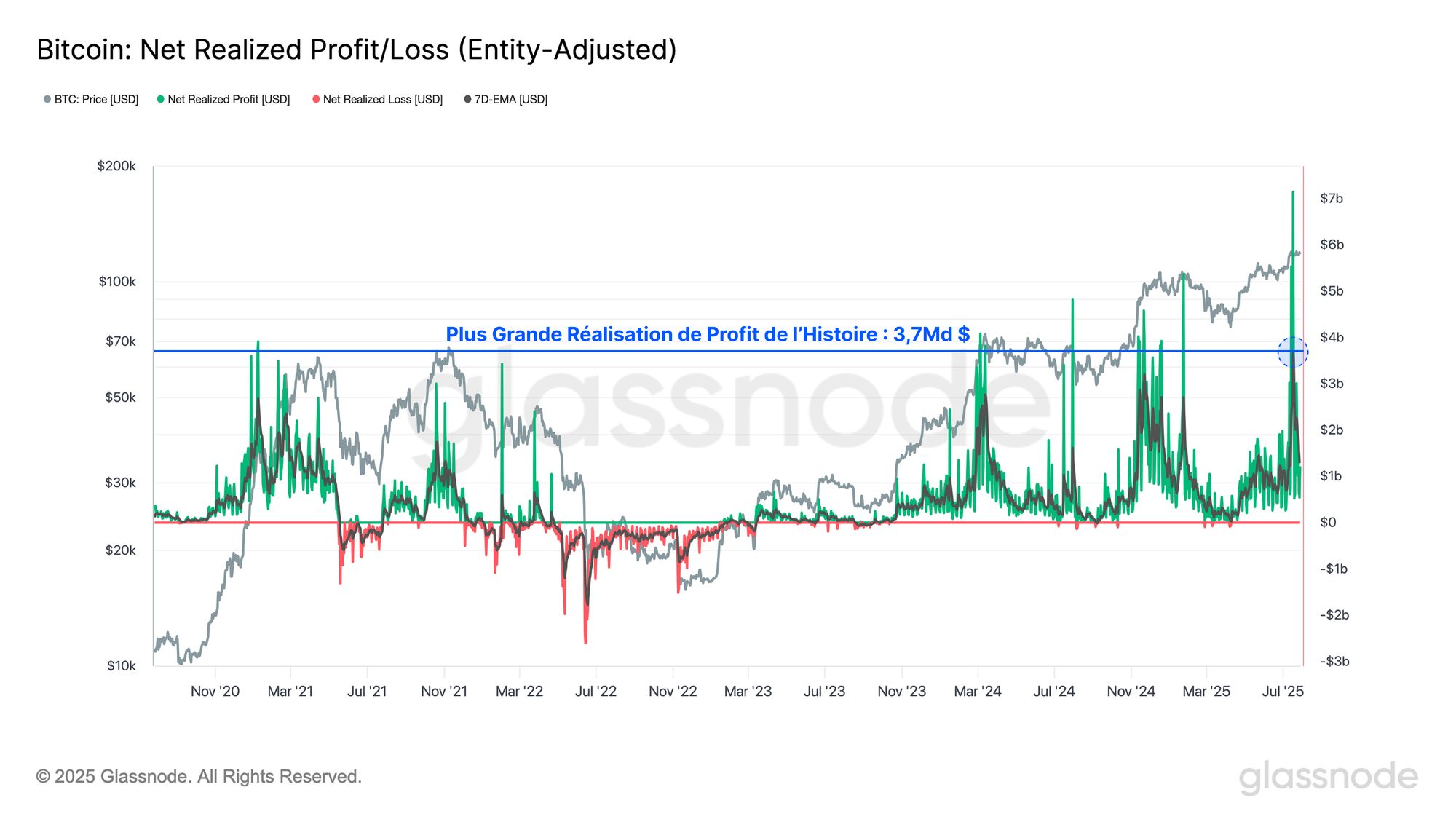Screen dimensions: 1456x819
Task: Click the Nov '20 x-axis label
Action: pos(215,691)
